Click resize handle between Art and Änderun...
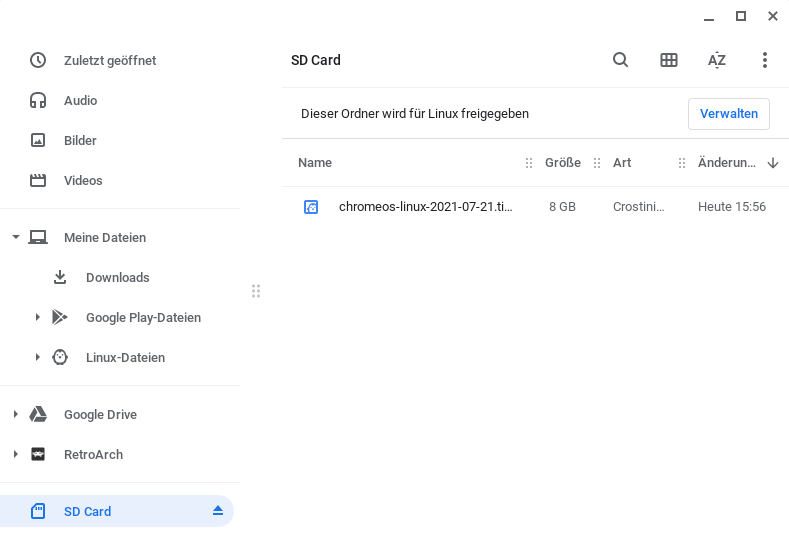This screenshot has height=550, width=789. (682, 163)
